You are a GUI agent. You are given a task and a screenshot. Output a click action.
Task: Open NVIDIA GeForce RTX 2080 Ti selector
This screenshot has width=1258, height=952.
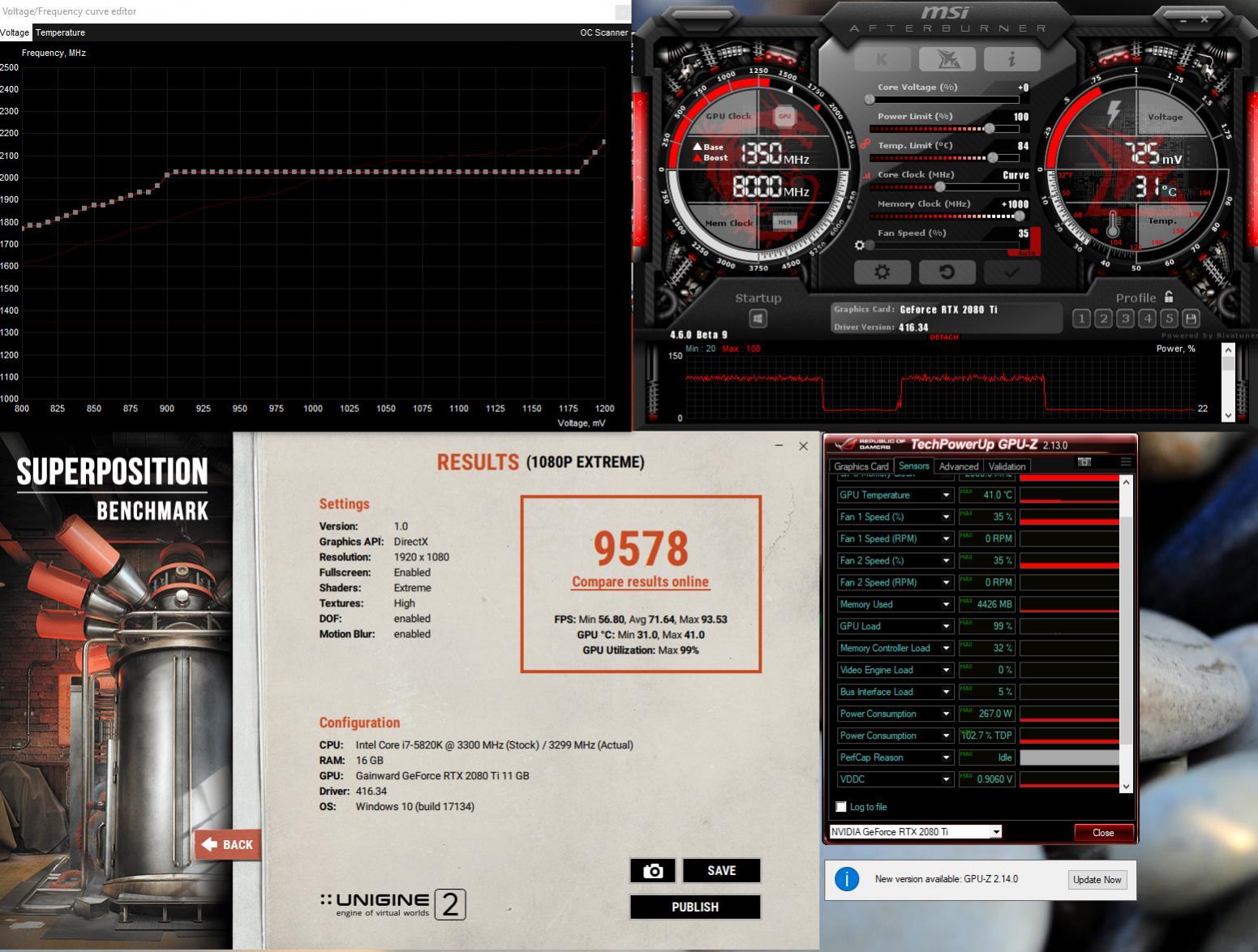coord(915,832)
